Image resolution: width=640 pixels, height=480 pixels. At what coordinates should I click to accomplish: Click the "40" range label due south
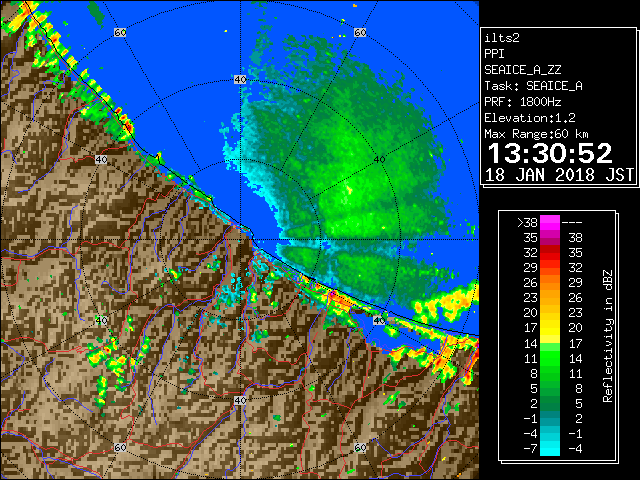tap(240, 400)
